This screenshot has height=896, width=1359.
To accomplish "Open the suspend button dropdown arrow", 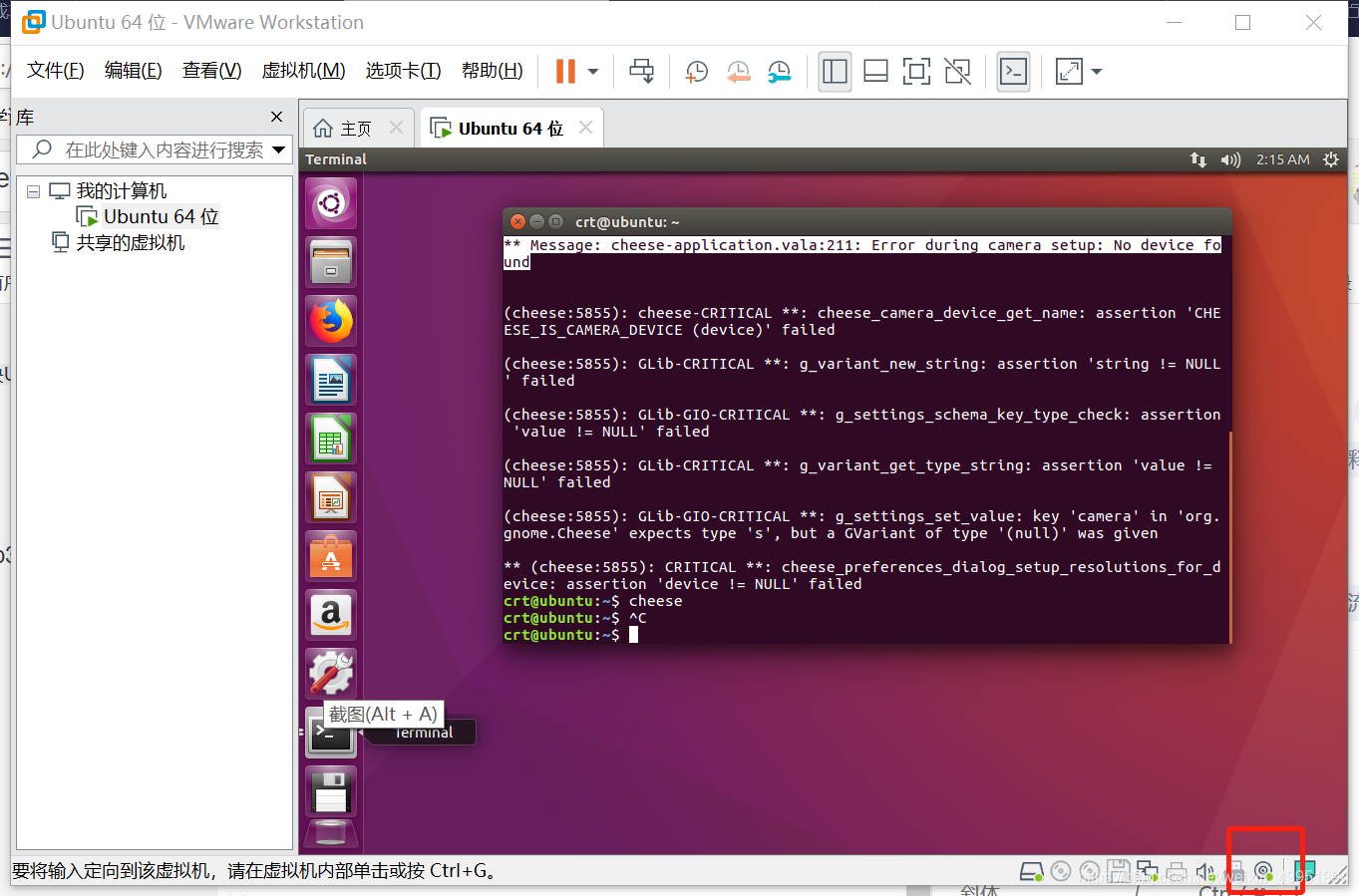I will click(592, 71).
